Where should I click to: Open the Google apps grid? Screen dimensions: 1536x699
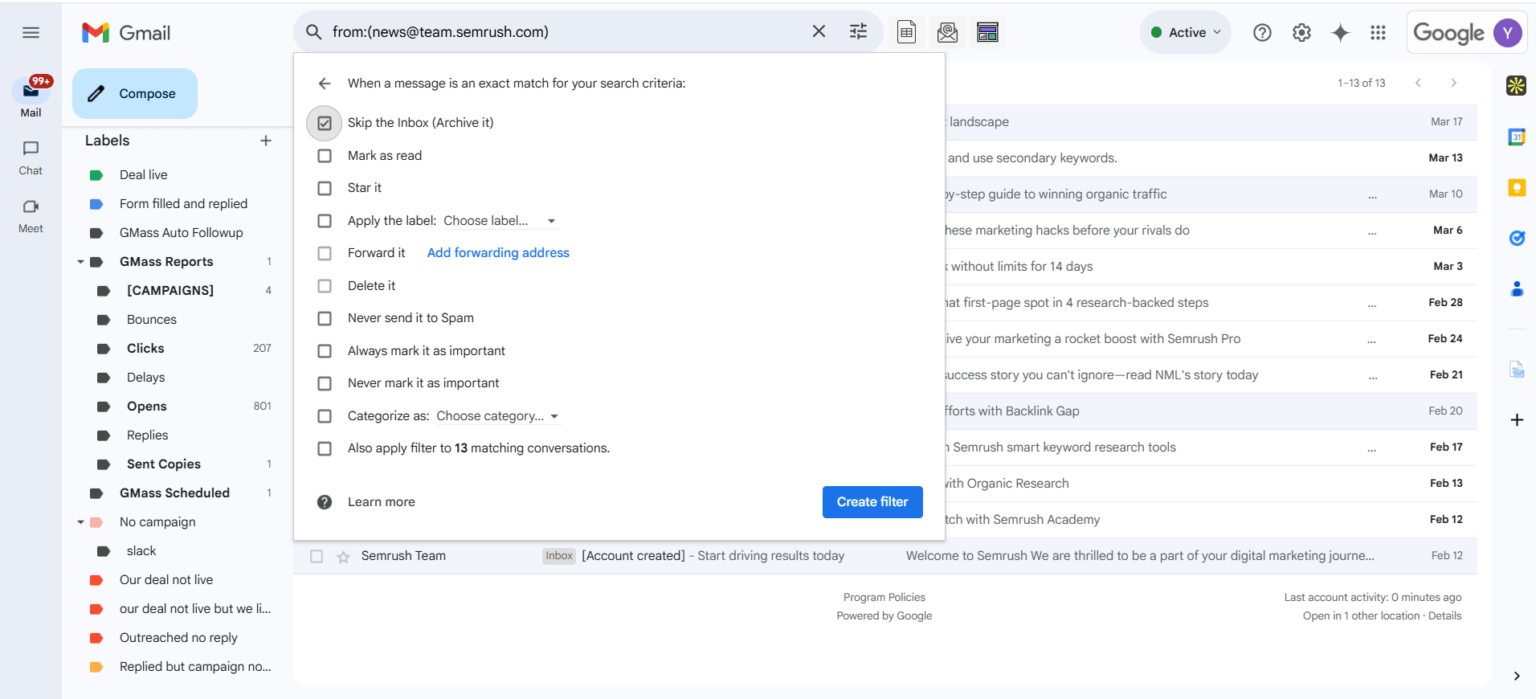1378,31
